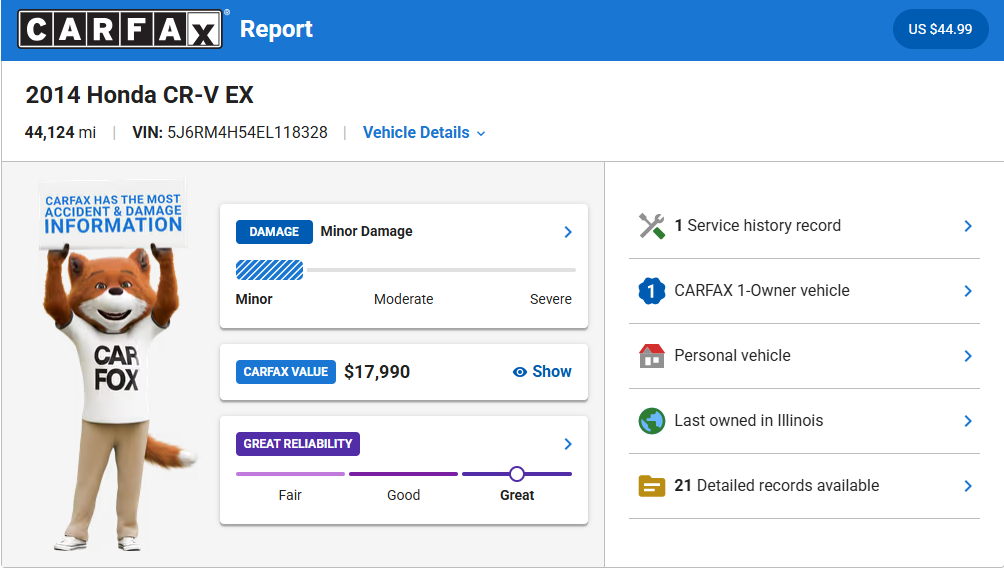Click the reliability slider circle at Great
1004x570 pixels.
[x=516, y=474]
